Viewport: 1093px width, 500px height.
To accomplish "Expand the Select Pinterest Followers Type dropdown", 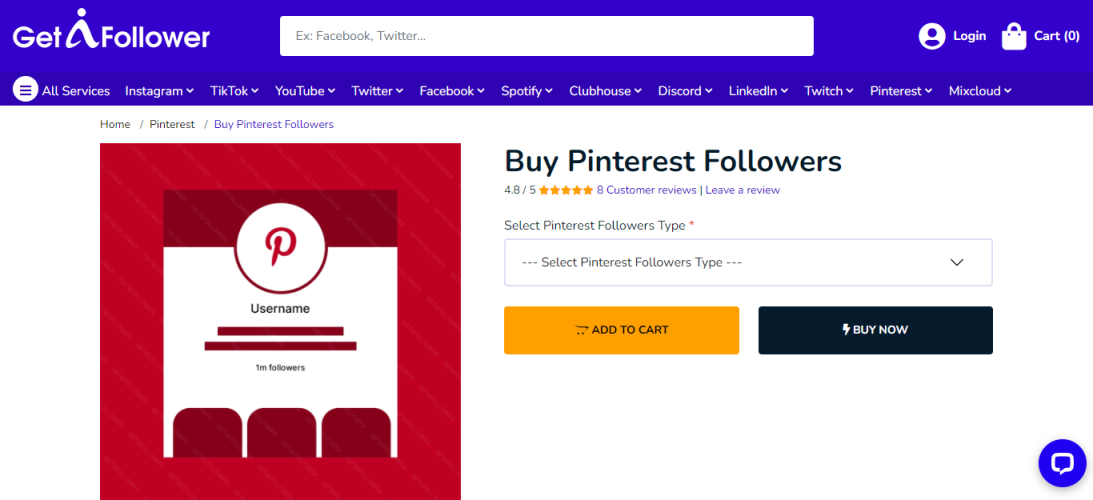I will pyautogui.click(x=747, y=262).
